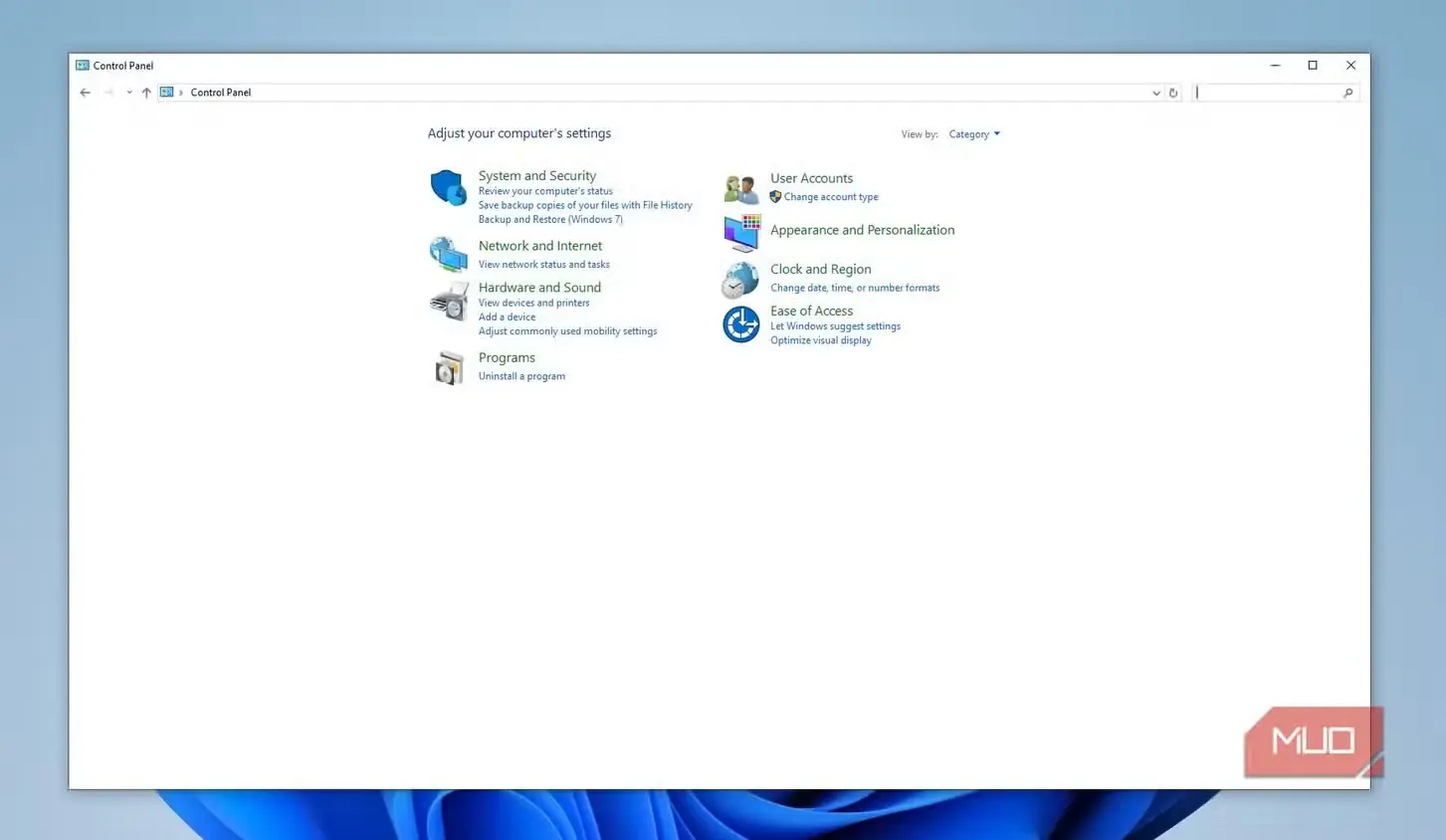Click the search magnifier icon
1446x840 pixels.
pyautogui.click(x=1348, y=93)
